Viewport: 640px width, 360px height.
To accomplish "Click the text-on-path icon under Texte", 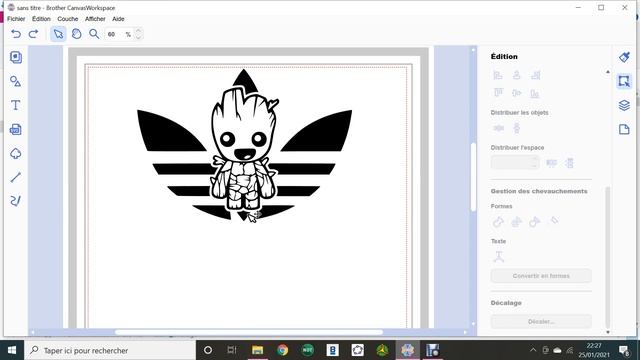I will click(x=498, y=257).
